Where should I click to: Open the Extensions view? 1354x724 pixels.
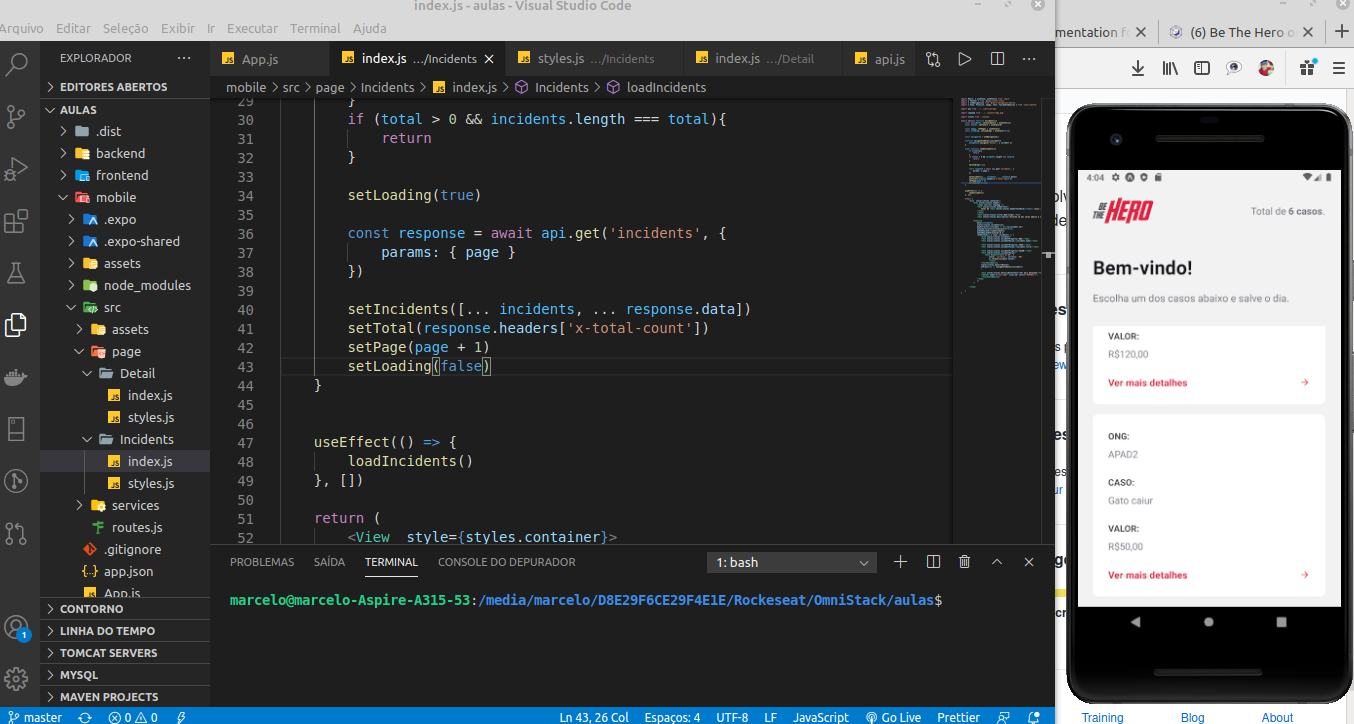tap(16, 221)
